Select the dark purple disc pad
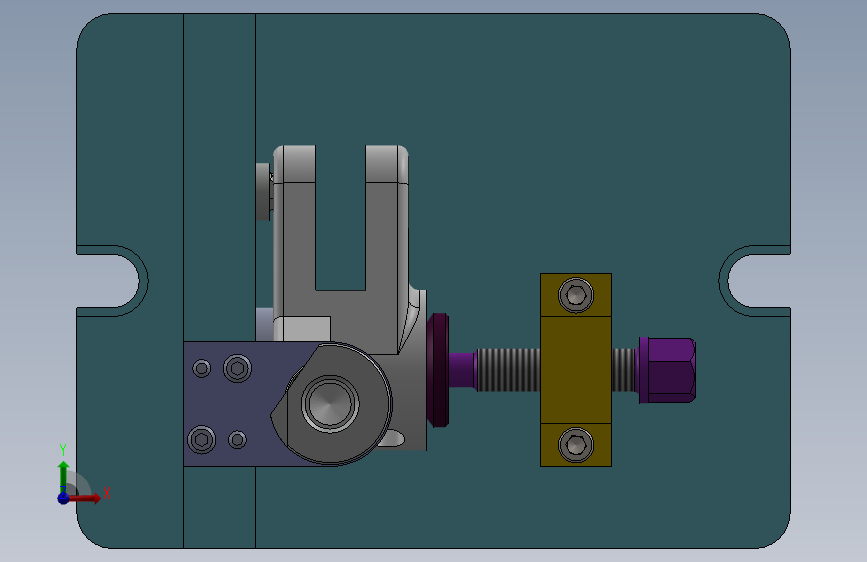 coord(438,370)
